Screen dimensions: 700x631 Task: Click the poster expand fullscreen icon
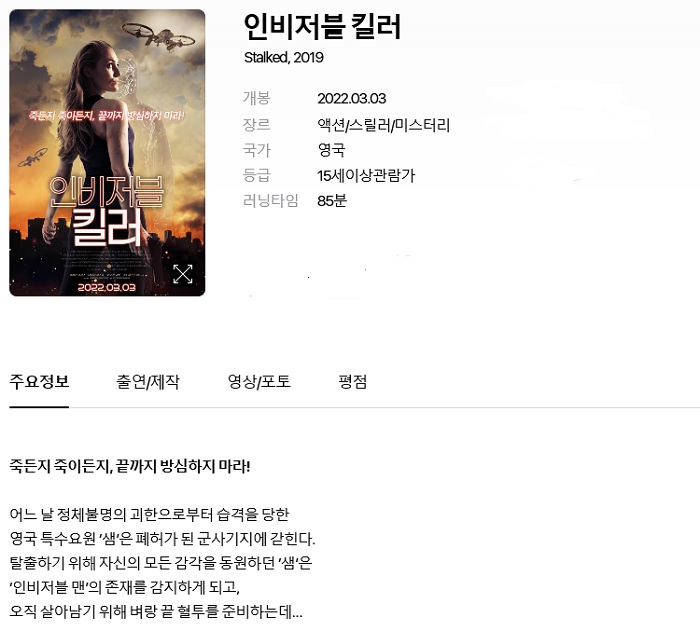pos(183,274)
